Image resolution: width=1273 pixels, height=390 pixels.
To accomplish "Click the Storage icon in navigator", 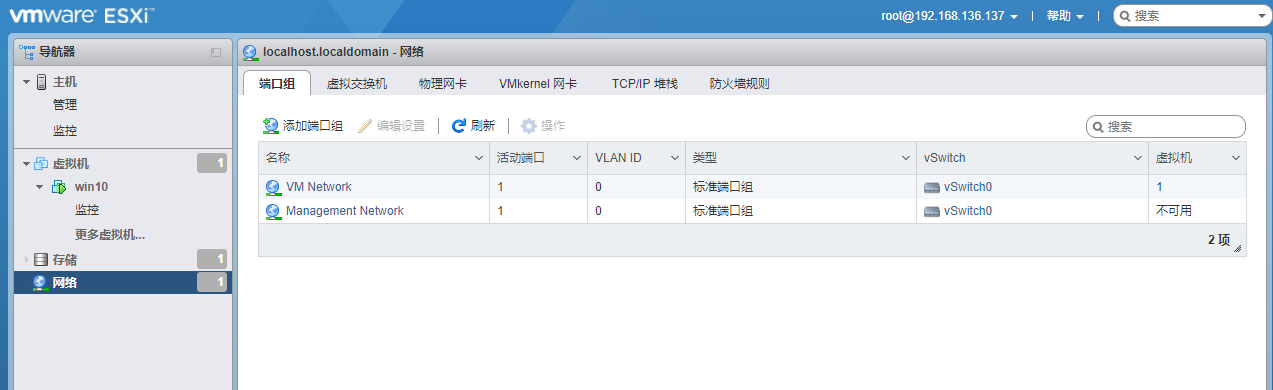I will 41,260.
